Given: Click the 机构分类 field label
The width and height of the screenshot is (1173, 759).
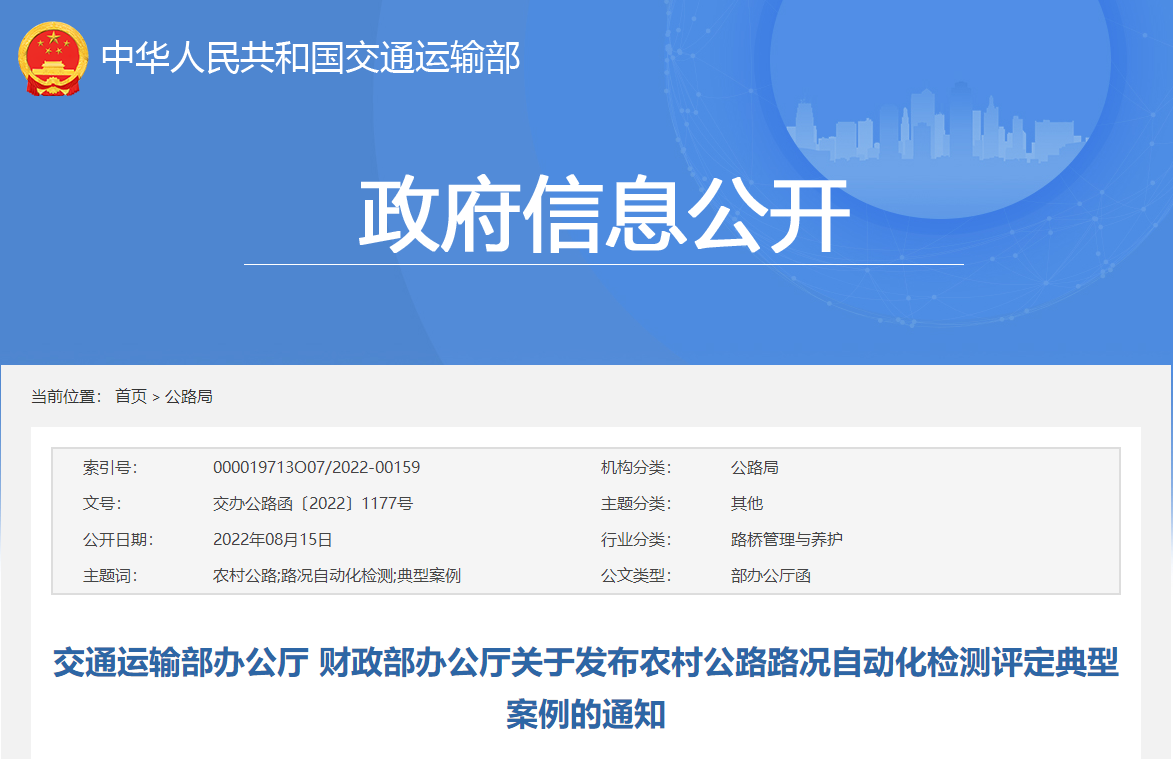Looking at the screenshot, I should click(636, 467).
